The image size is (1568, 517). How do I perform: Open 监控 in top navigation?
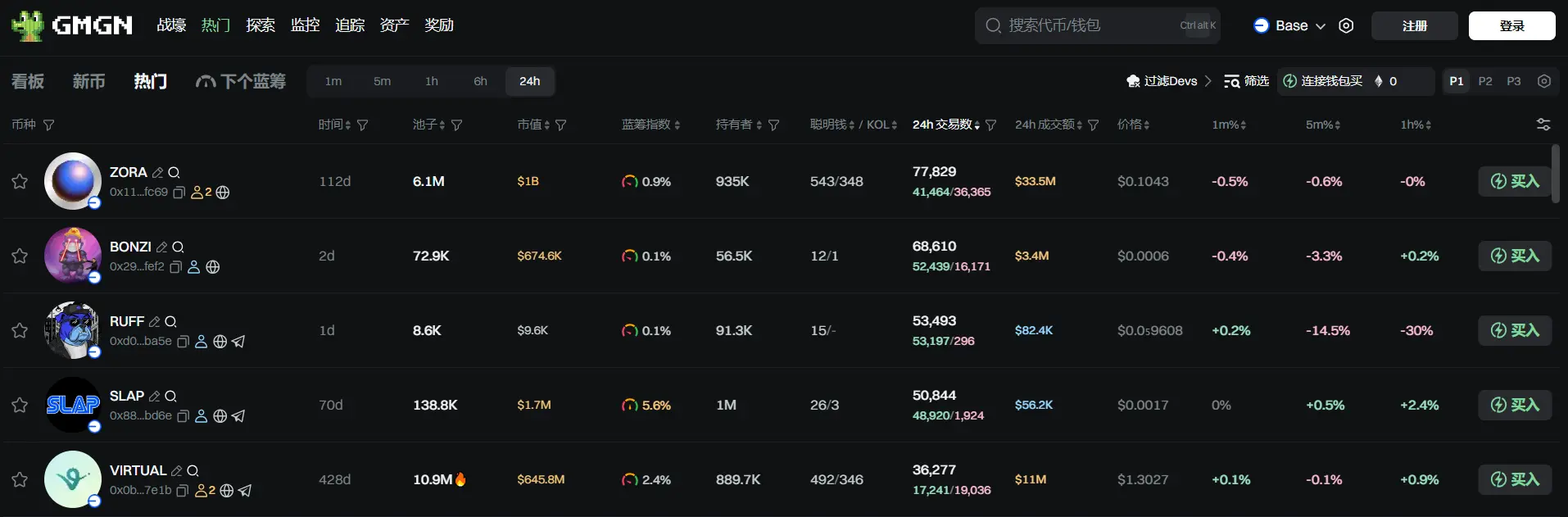pos(306,25)
